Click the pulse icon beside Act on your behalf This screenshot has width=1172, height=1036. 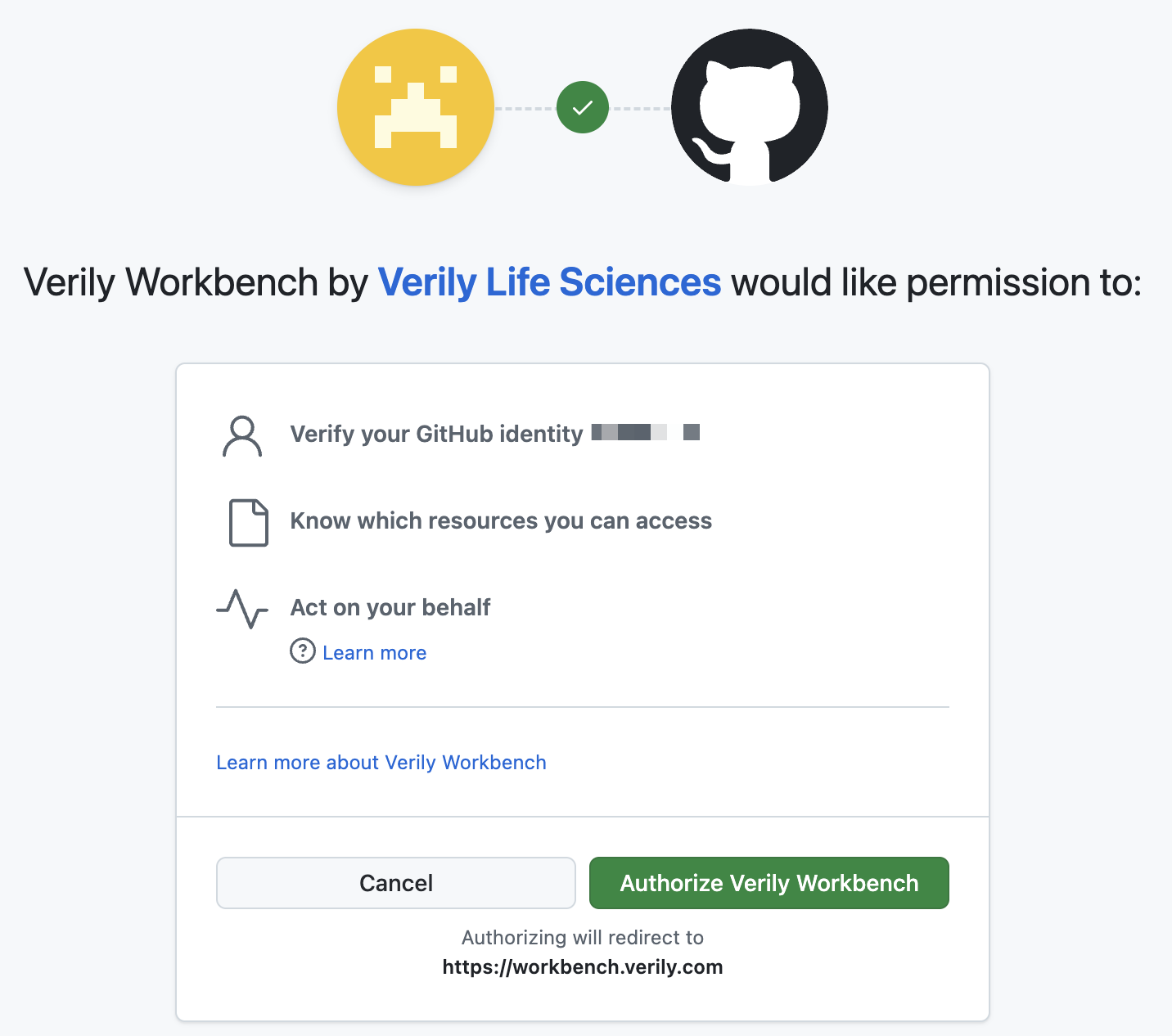(x=241, y=610)
